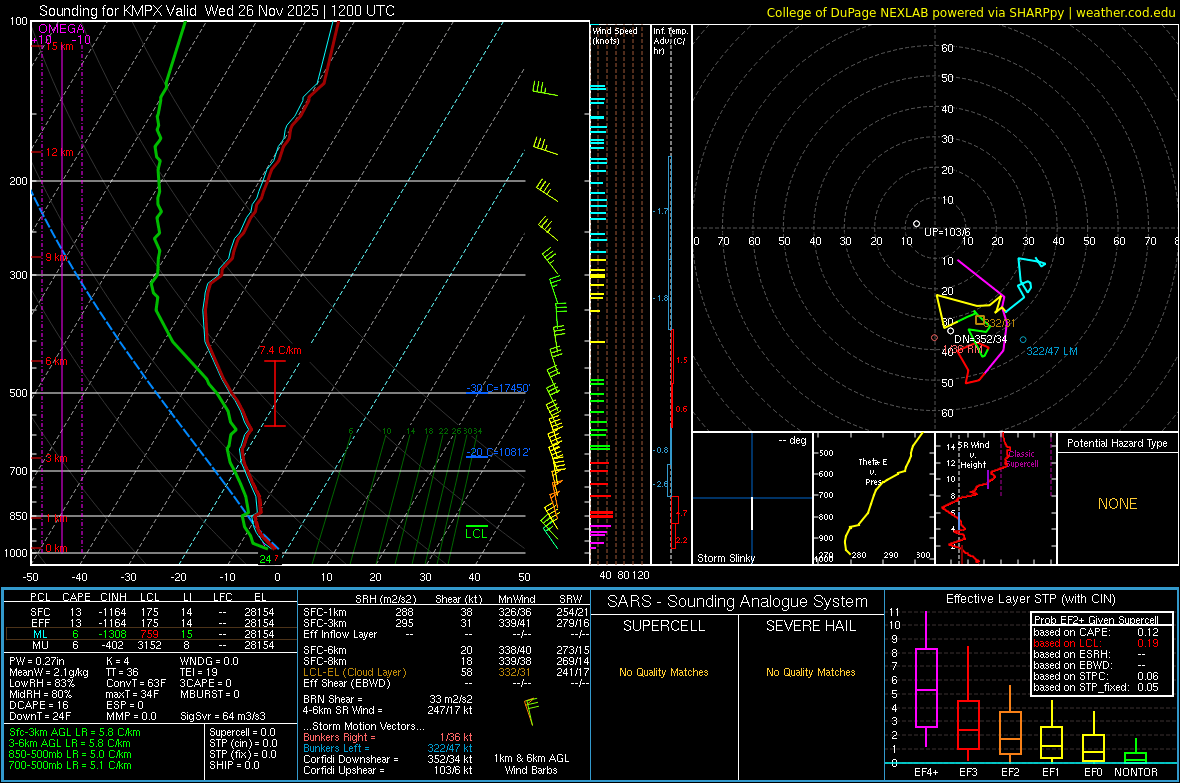Click the Potential Hazard Type header
This screenshot has height=783, width=1180.
1117,443
